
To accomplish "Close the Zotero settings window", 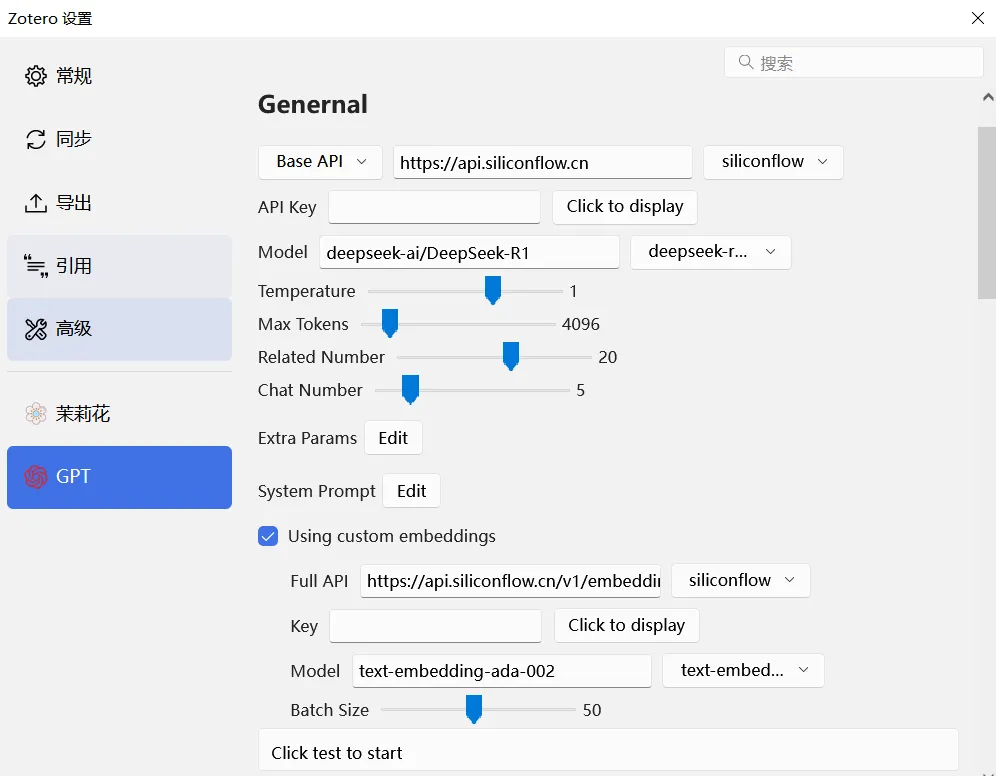I will [977, 18].
